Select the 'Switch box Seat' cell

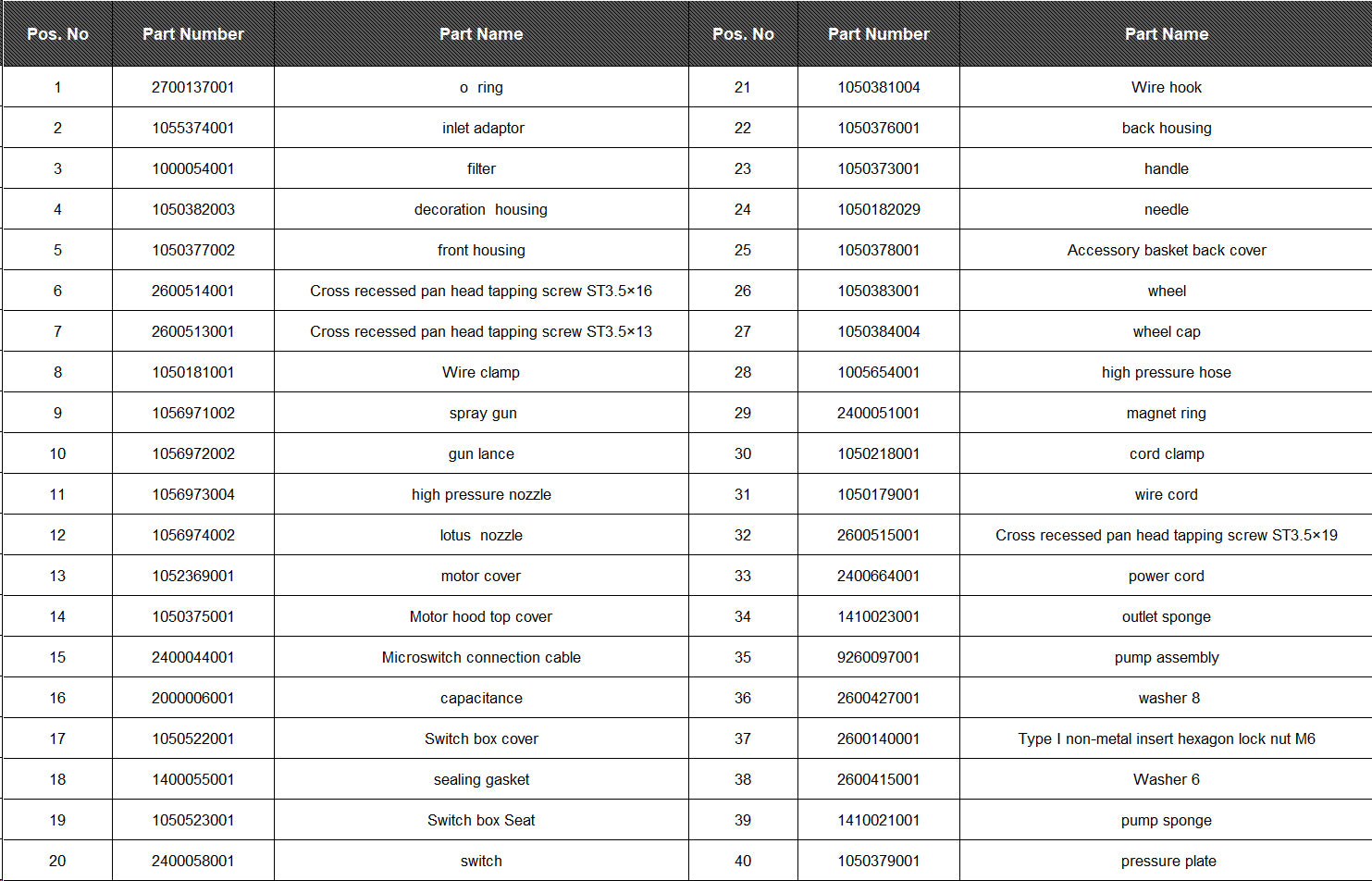[x=481, y=820]
